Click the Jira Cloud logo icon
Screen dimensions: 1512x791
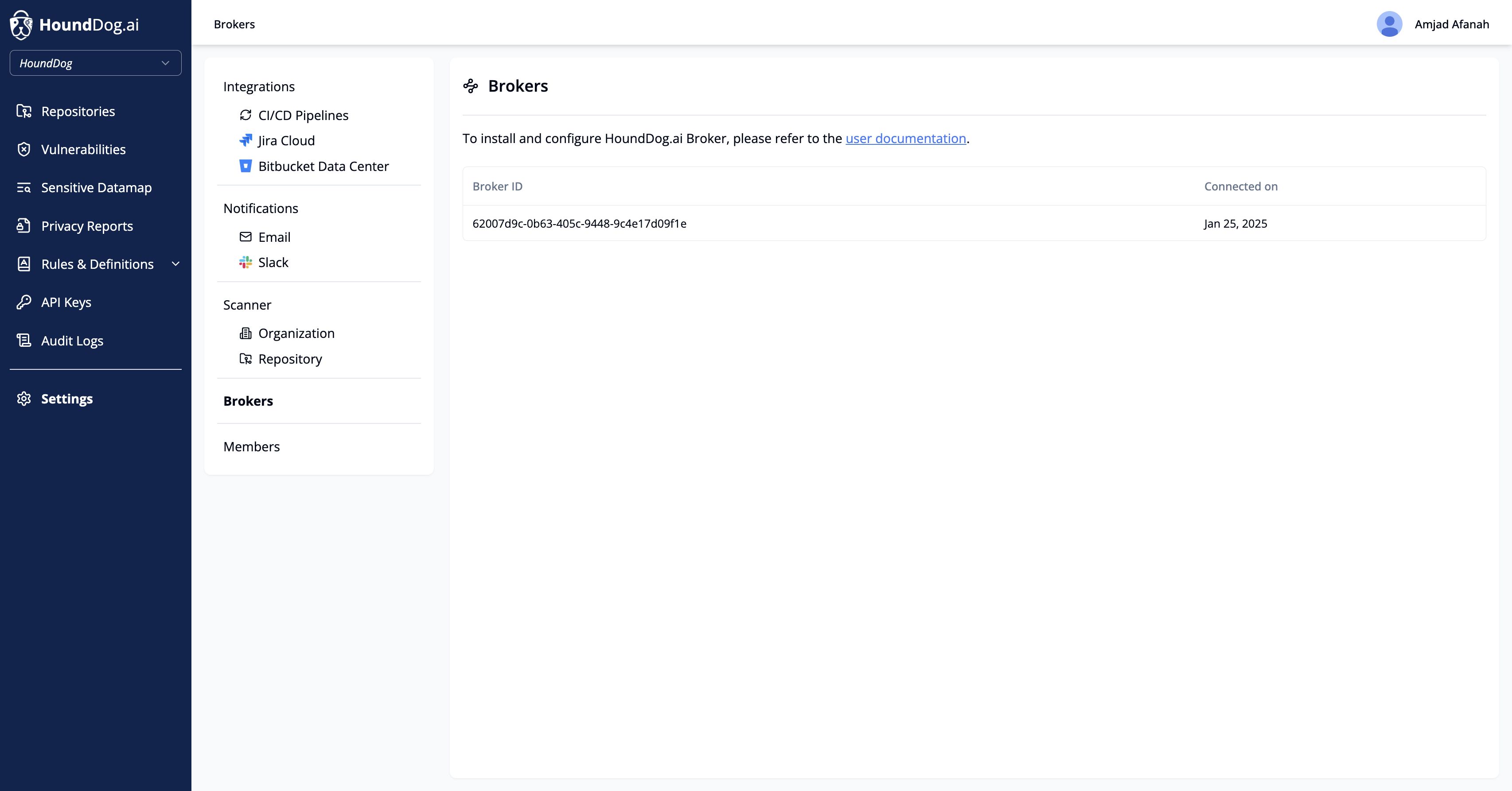[x=246, y=140]
